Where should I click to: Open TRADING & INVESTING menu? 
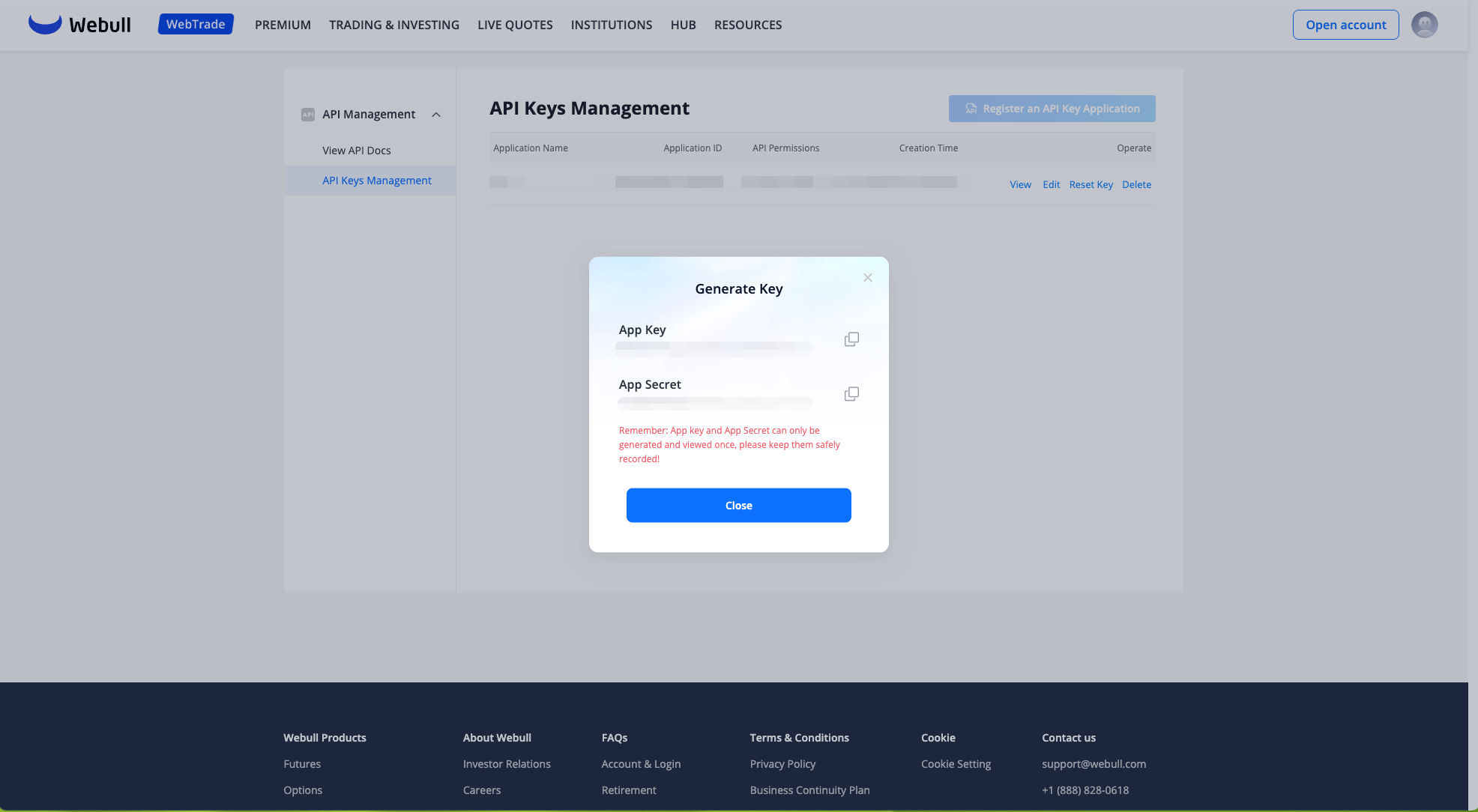393,25
